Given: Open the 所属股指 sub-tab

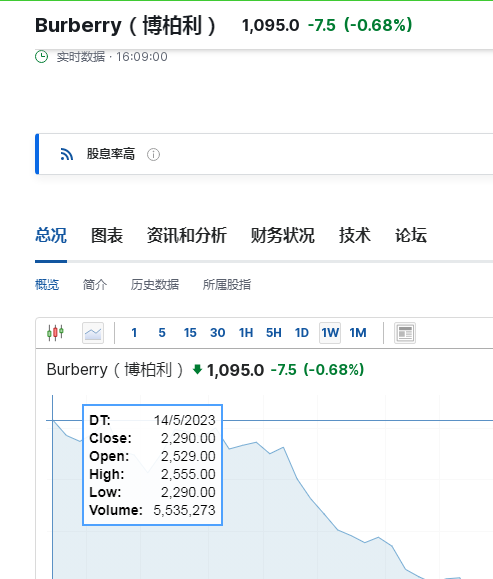Looking at the screenshot, I should [227, 285].
